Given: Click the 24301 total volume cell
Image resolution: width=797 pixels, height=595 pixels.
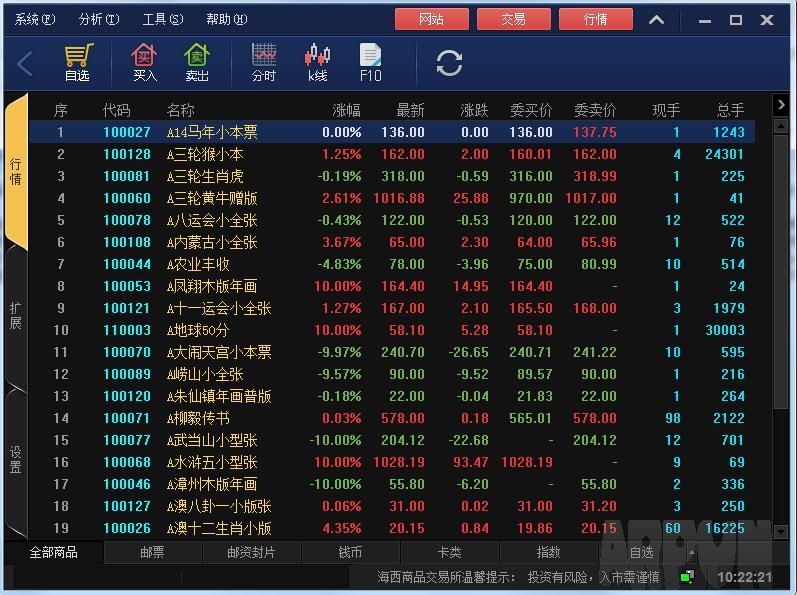Looking at the screenshot, I should [x=724, y=154].
